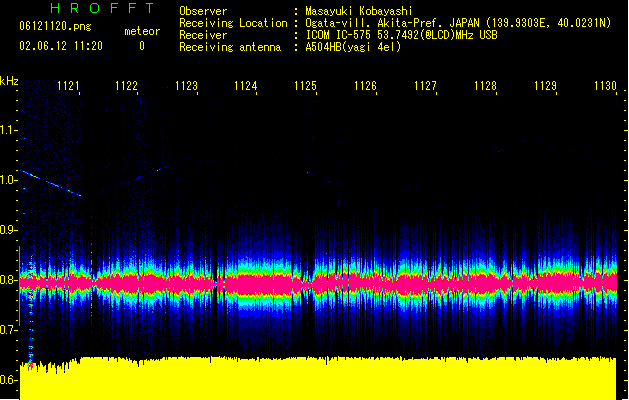The width and height of the screenshot is (629, 400).
Task: Click the Receiver label
Action: coord(203,35)
